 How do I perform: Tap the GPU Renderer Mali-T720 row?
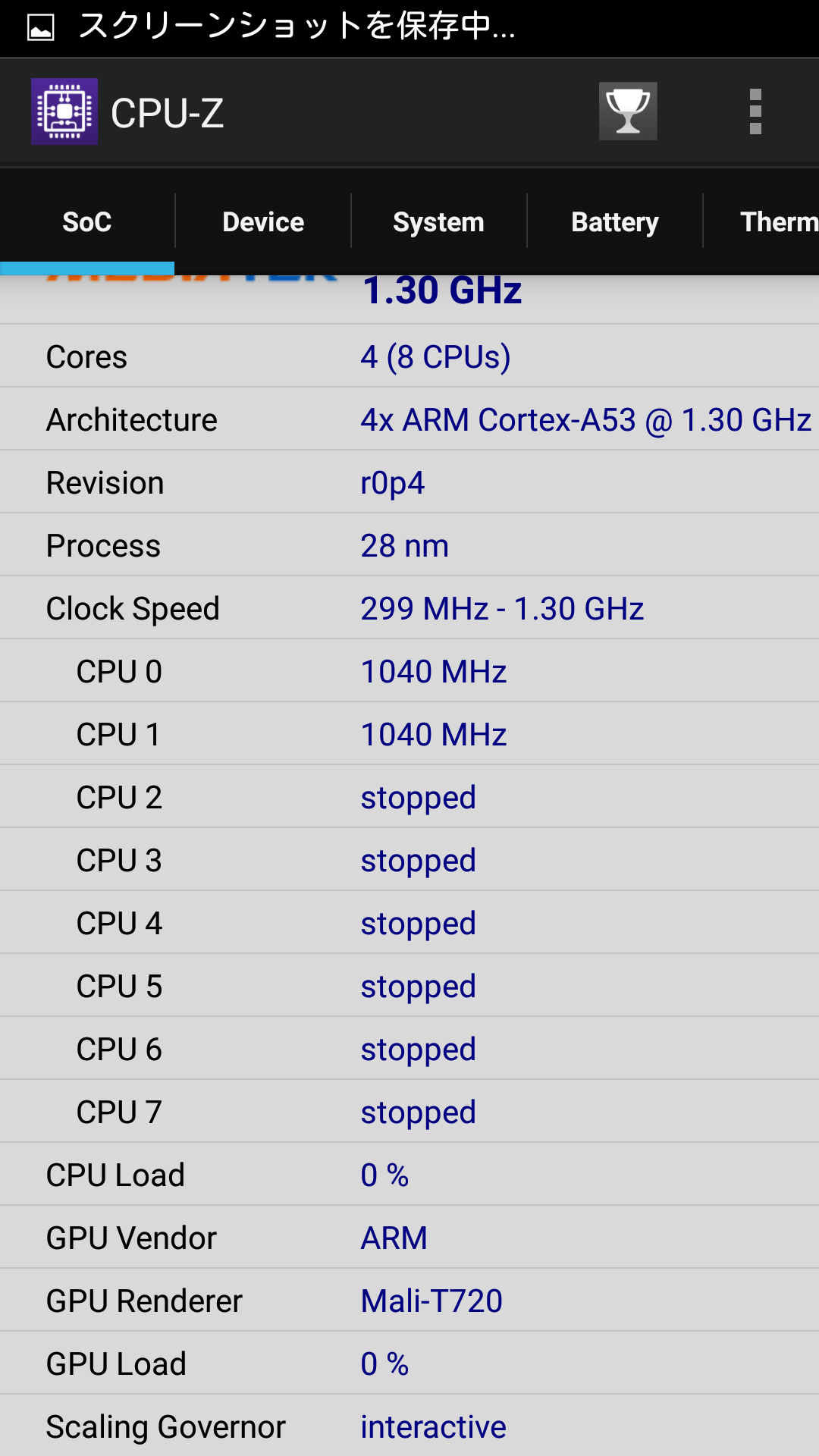pos(409,1301)
